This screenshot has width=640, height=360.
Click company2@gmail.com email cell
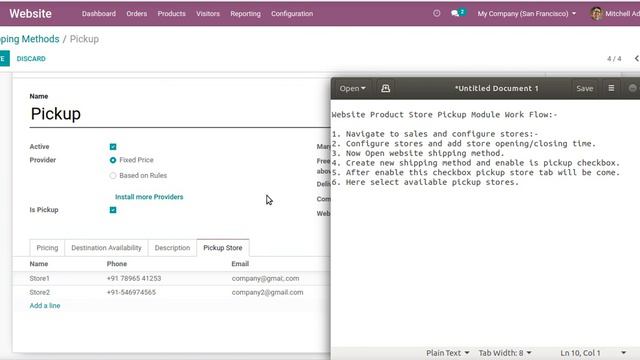coord(267,292)
